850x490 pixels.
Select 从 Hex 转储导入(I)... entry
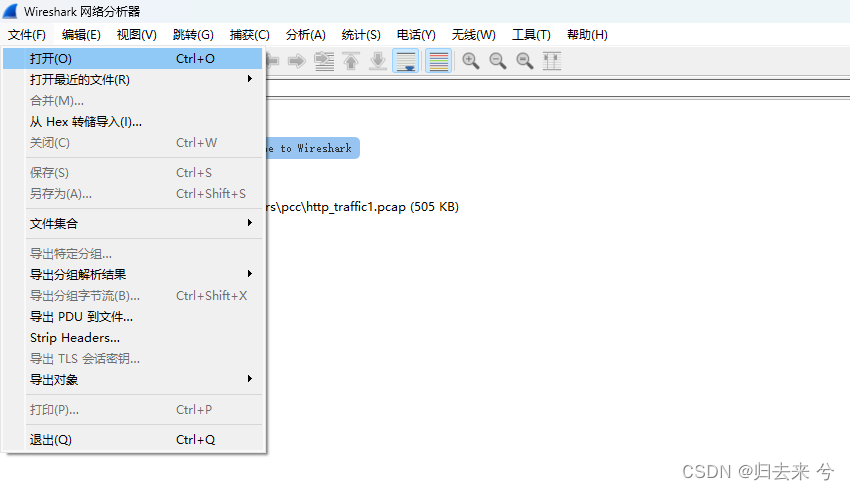[x=133, y=122]
